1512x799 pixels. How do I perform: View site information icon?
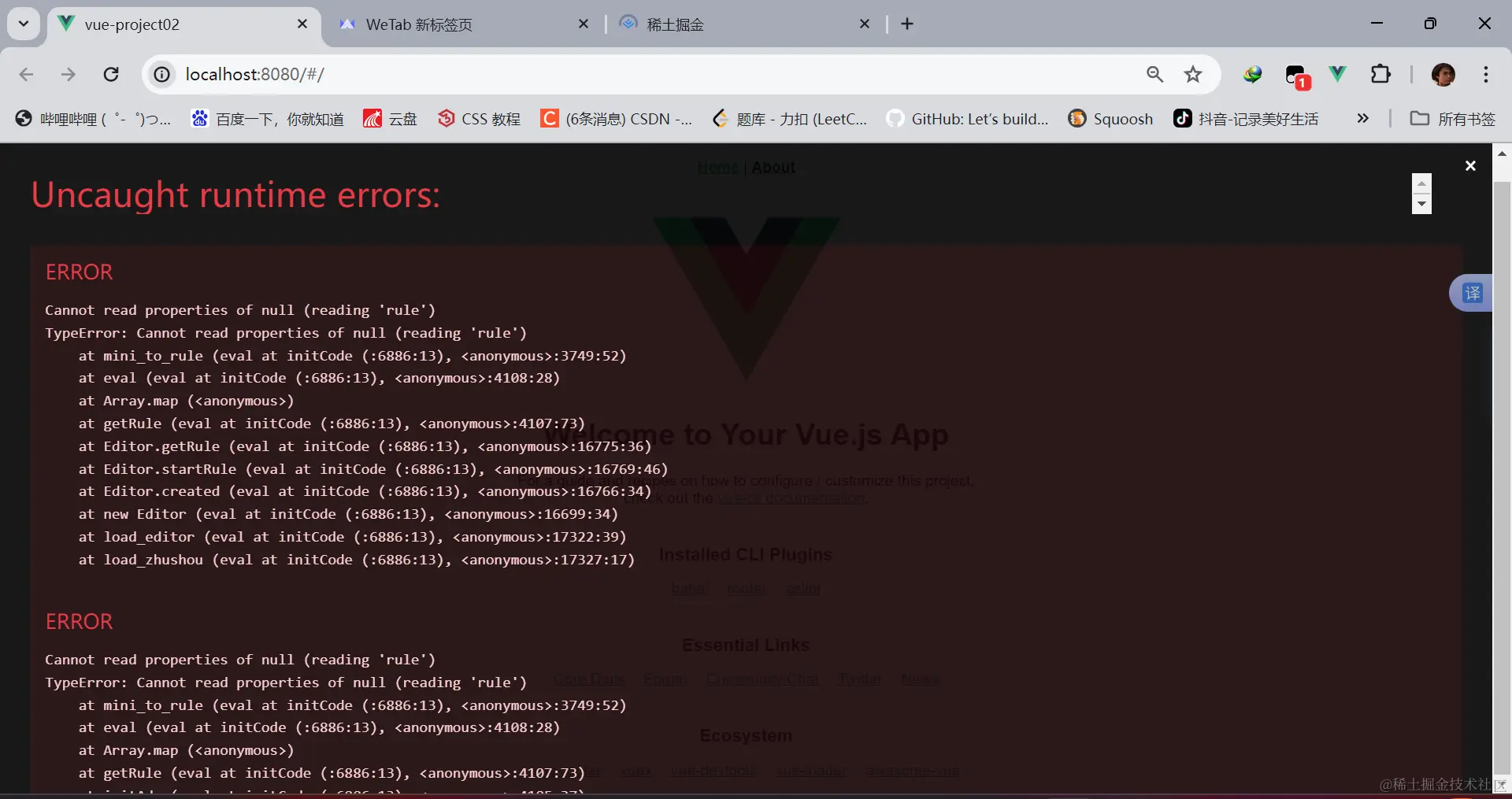pyautogui.click(x=161, y=74)
